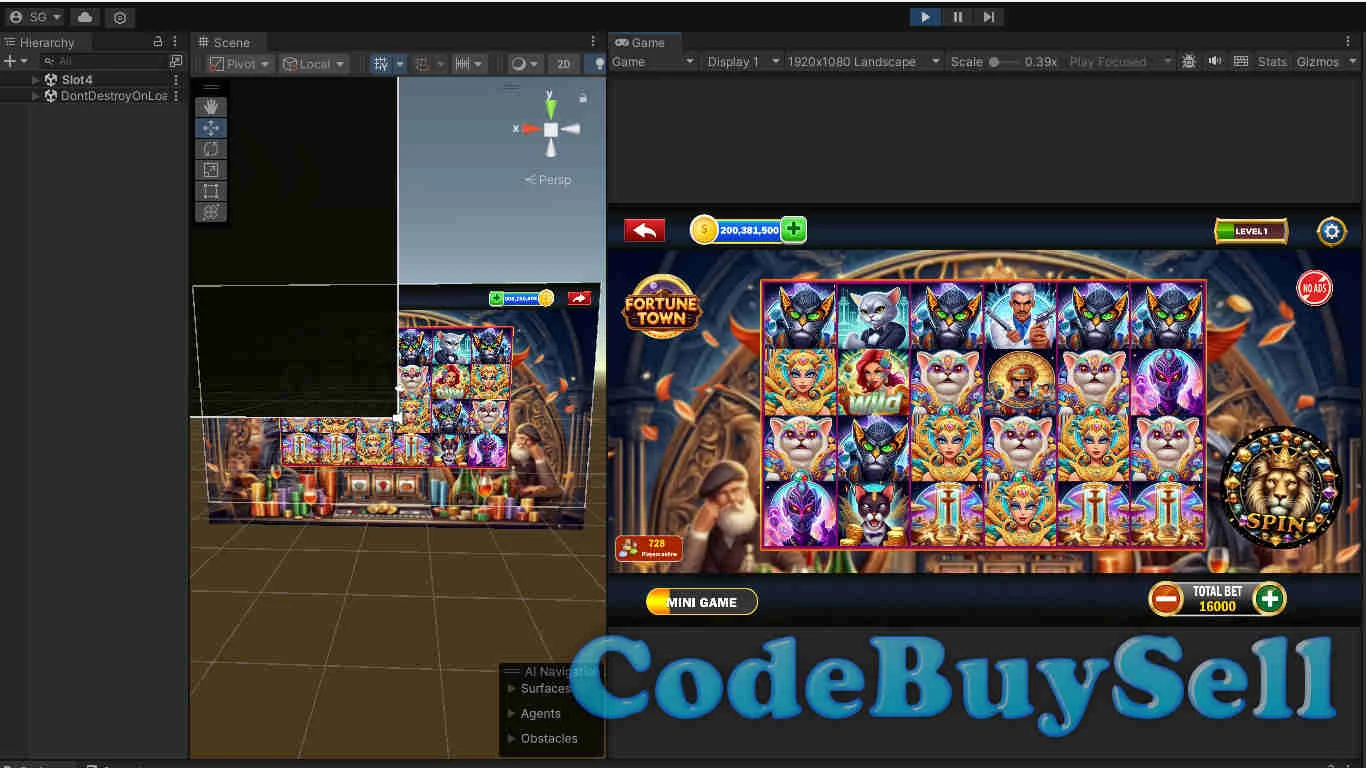The width and height of the screenshot is (1366, 768).
Task: Open the settings gear in the top toolbar
Action: (120, 17)
